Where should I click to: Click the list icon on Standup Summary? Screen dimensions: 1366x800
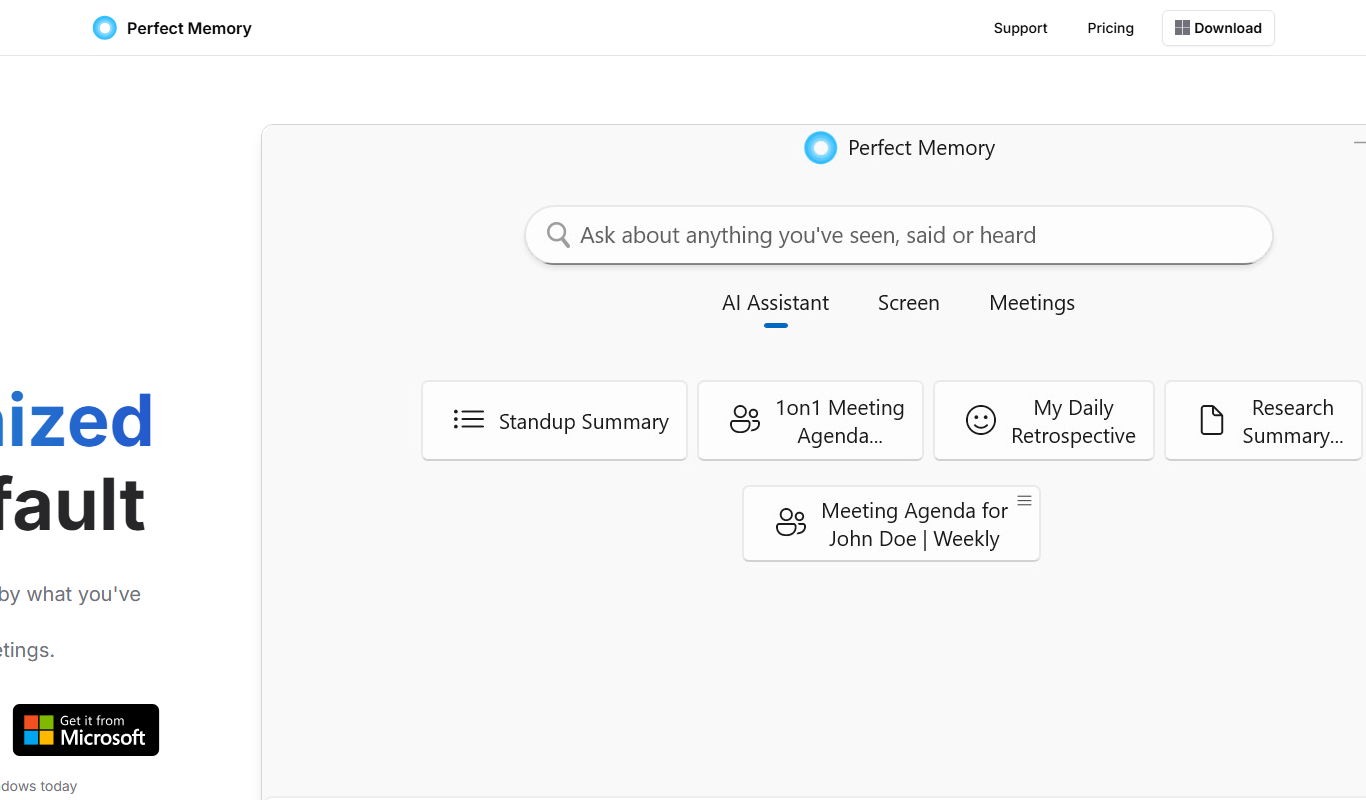(468, 420)
